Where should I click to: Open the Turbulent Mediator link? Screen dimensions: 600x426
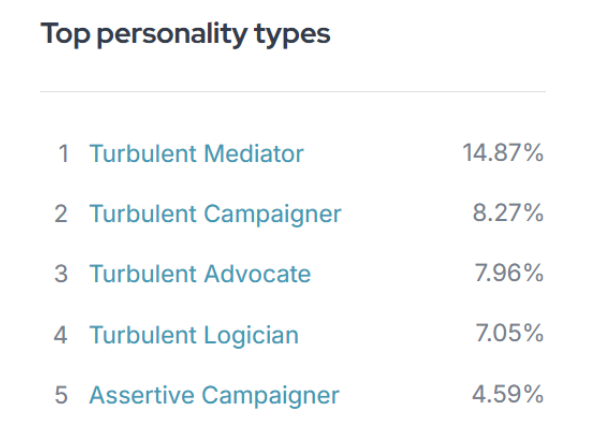pos(196,154)
